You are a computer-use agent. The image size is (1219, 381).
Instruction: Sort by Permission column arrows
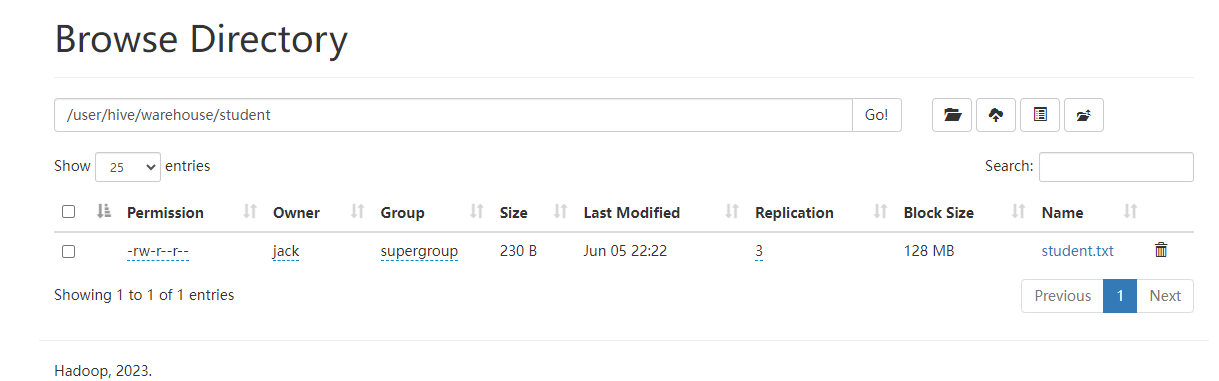[x=250, y=212]
